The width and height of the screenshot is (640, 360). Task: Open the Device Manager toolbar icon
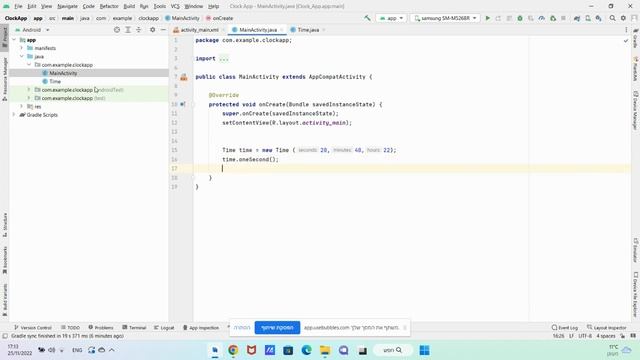coord(588,18)
